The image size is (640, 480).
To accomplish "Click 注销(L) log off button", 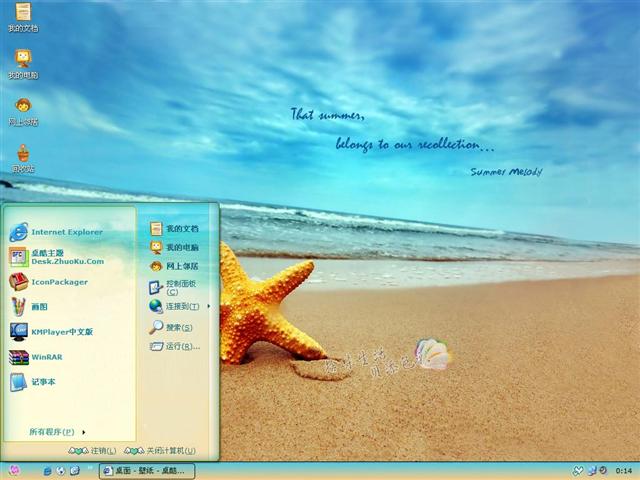I will [x=92, y=451].
